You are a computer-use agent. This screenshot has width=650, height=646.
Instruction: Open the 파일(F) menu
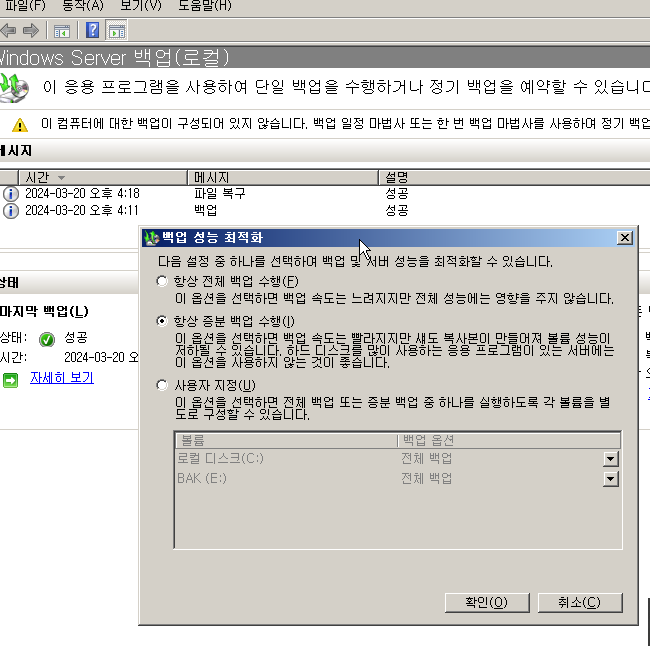point(25,6)
